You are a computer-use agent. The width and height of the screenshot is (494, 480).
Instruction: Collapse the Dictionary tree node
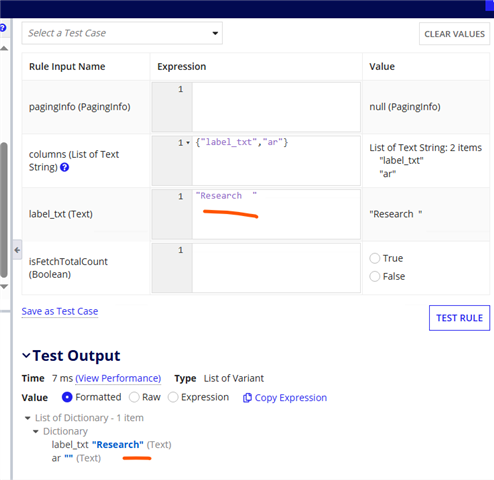tap(36, 432)
